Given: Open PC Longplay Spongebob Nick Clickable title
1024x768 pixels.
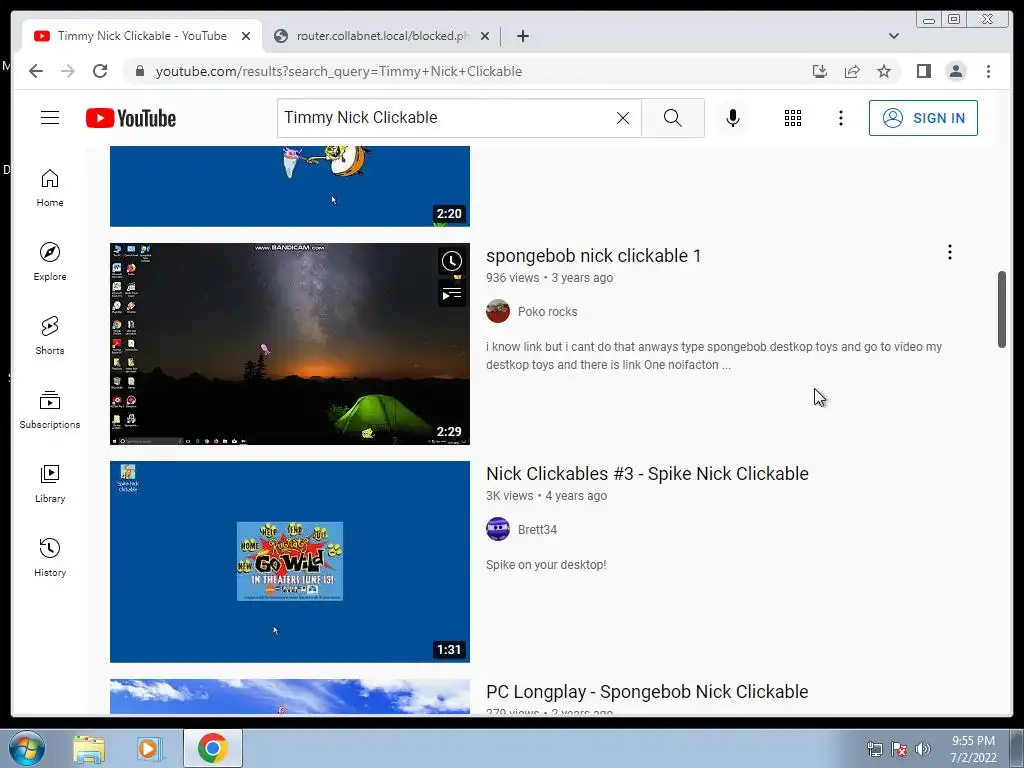Looking at the screenshot, I should pyautogui.click(x=647, y=692).
